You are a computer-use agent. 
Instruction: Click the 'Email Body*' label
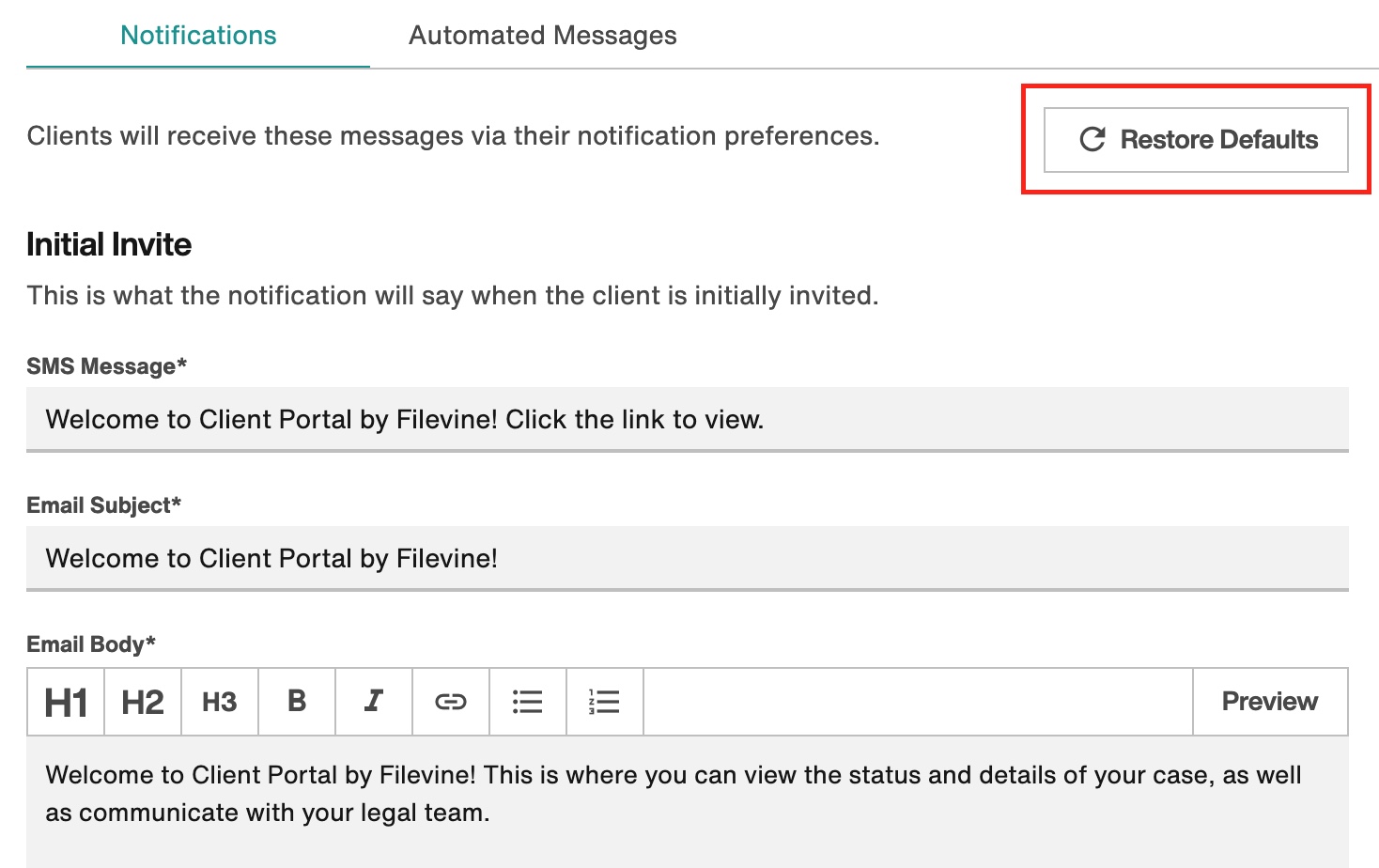[91, 644]
